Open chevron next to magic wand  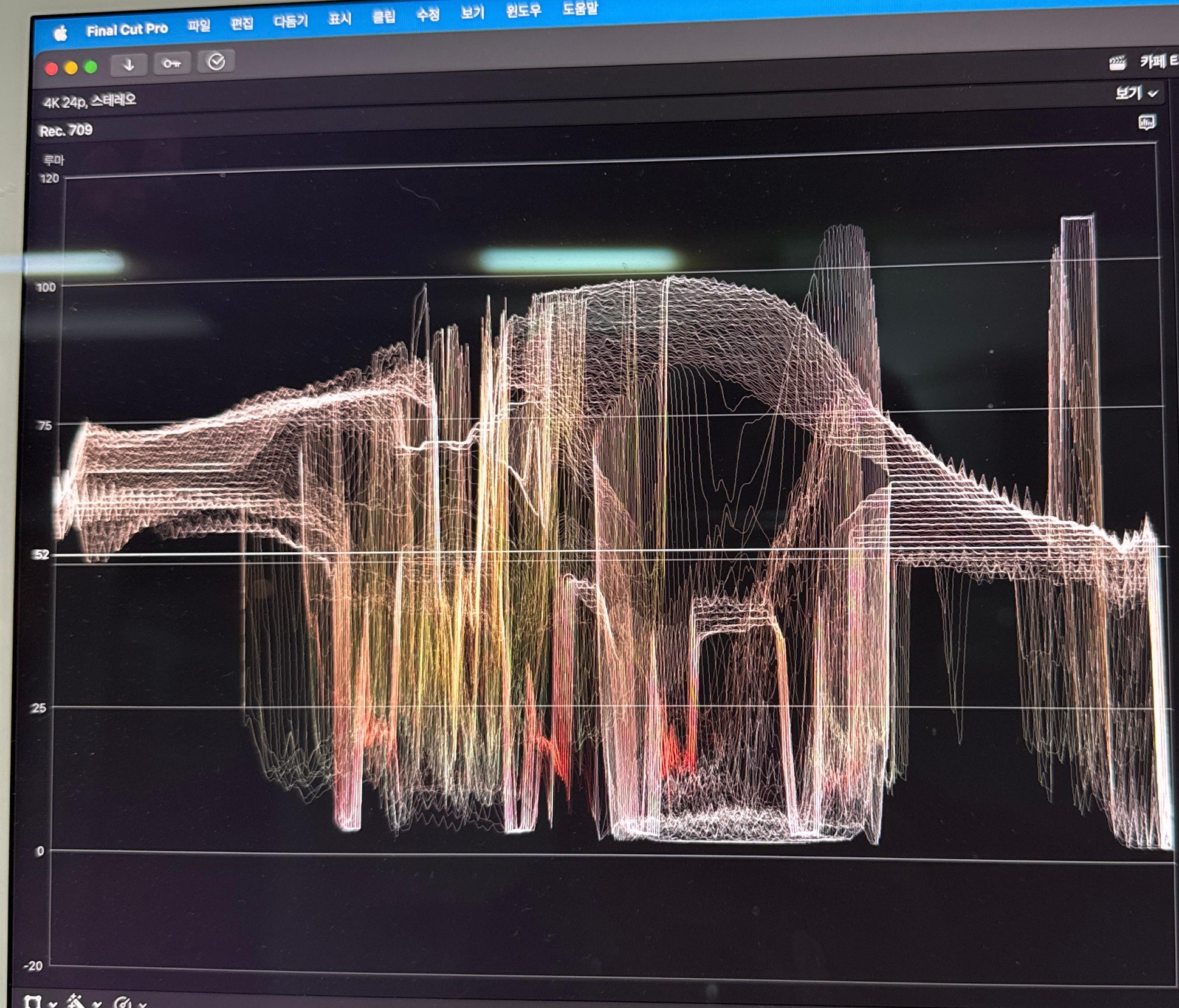pos(97,1004)
